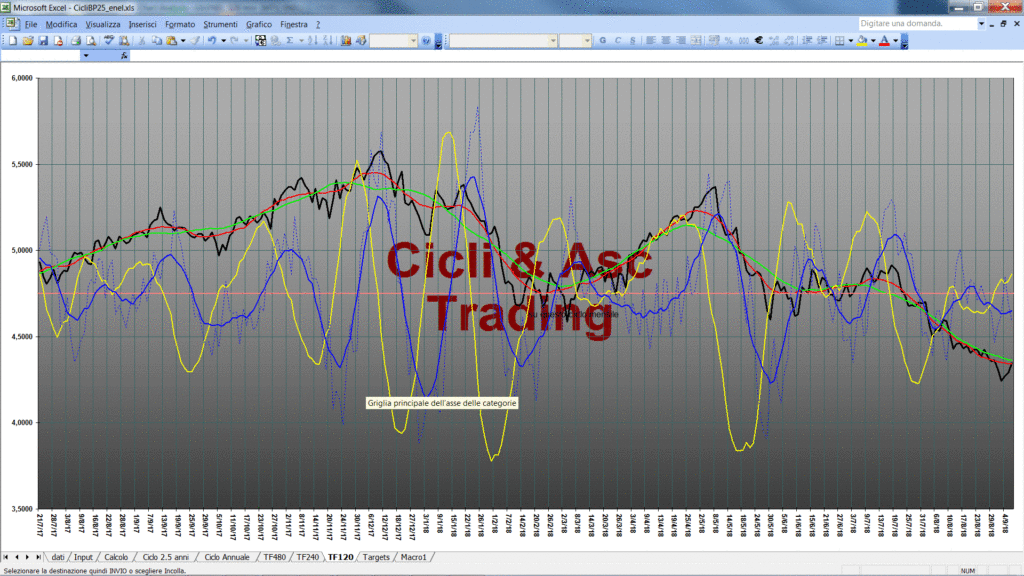Apply thousands separator (000) style
The height and width of the screenshot is (576, 1024).
point(744,40)
